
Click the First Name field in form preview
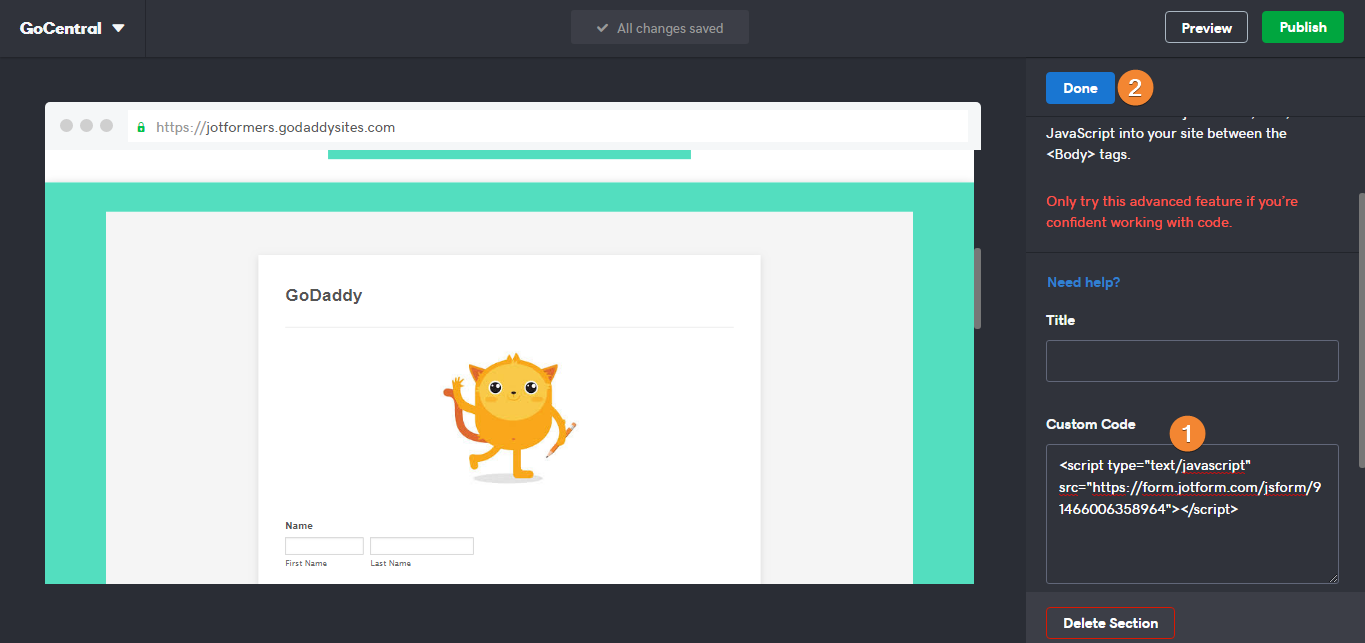pyautogui.click(x=324, y=546)
